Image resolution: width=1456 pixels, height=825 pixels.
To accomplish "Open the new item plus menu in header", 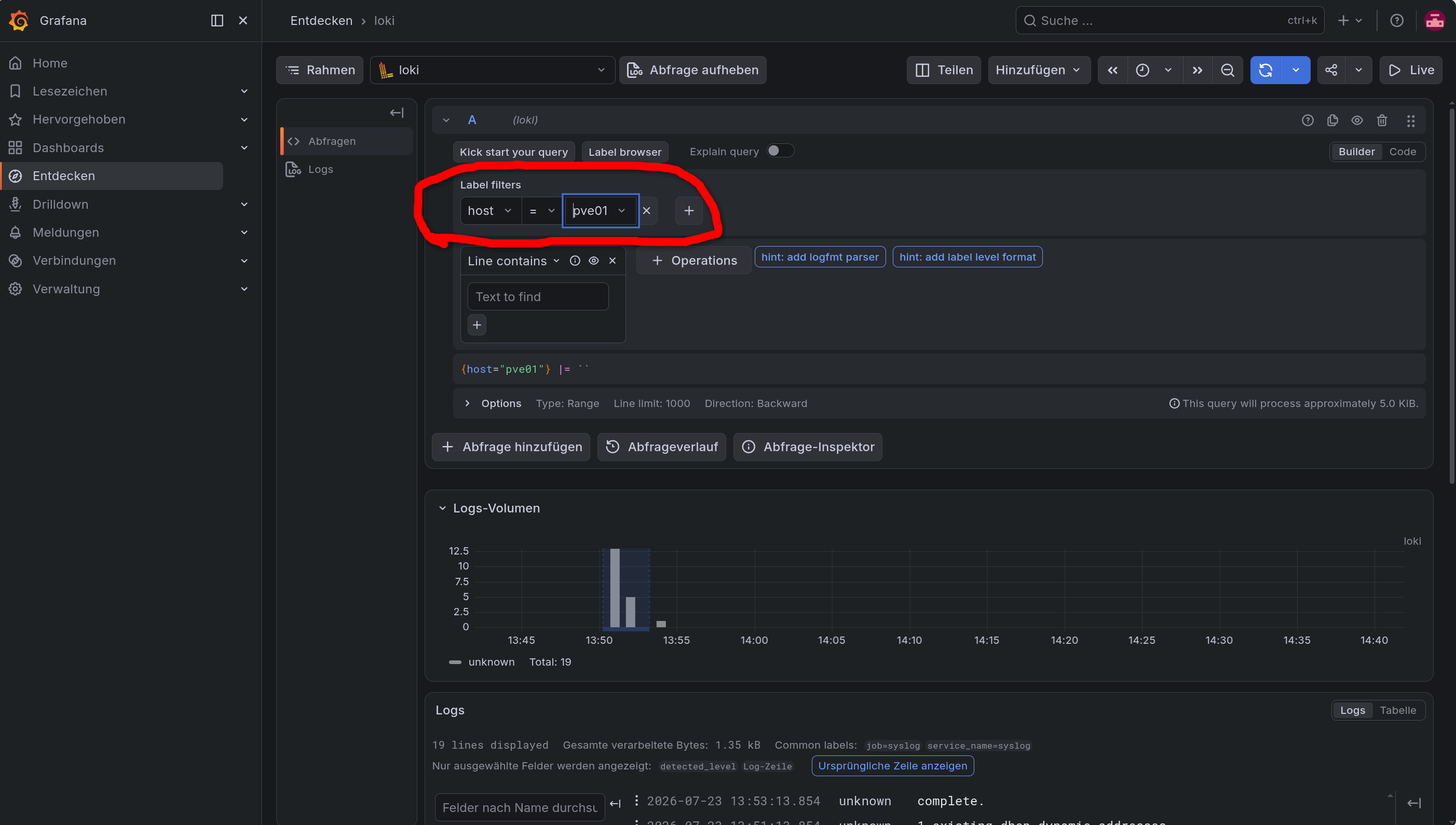I will click(1350, 20).
